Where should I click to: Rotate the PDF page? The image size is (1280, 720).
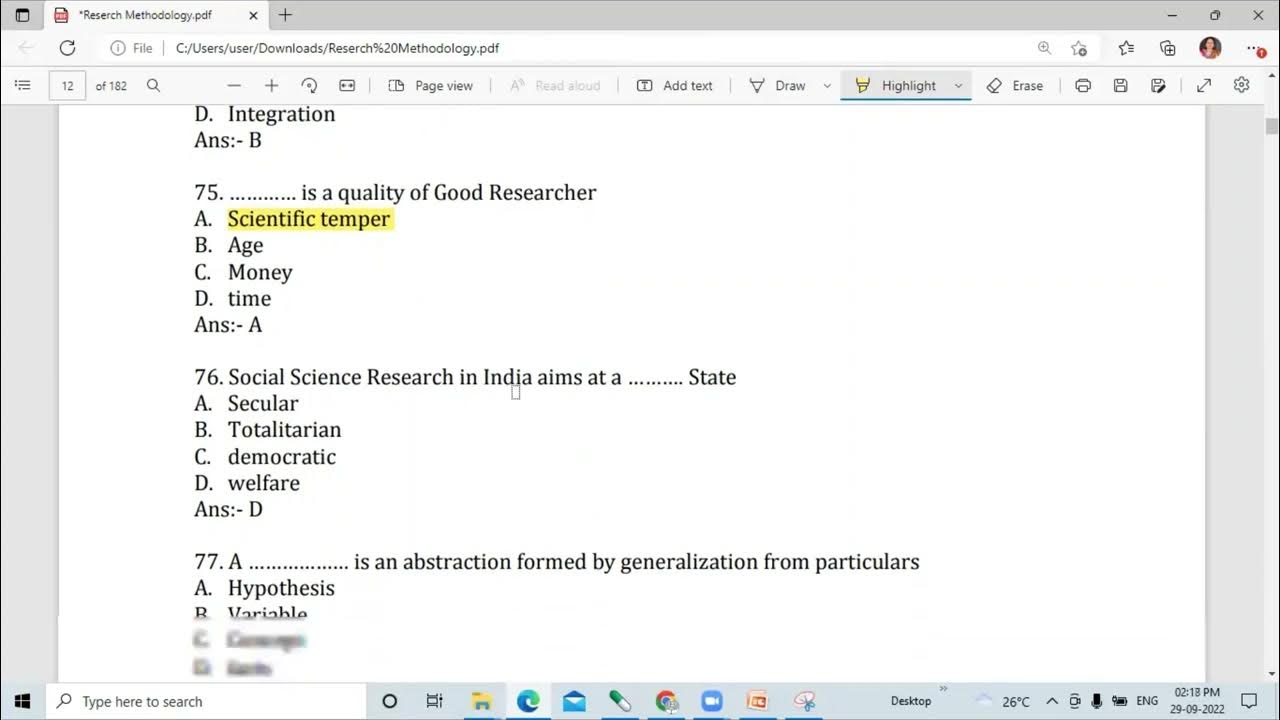click(x=309, y=86)
